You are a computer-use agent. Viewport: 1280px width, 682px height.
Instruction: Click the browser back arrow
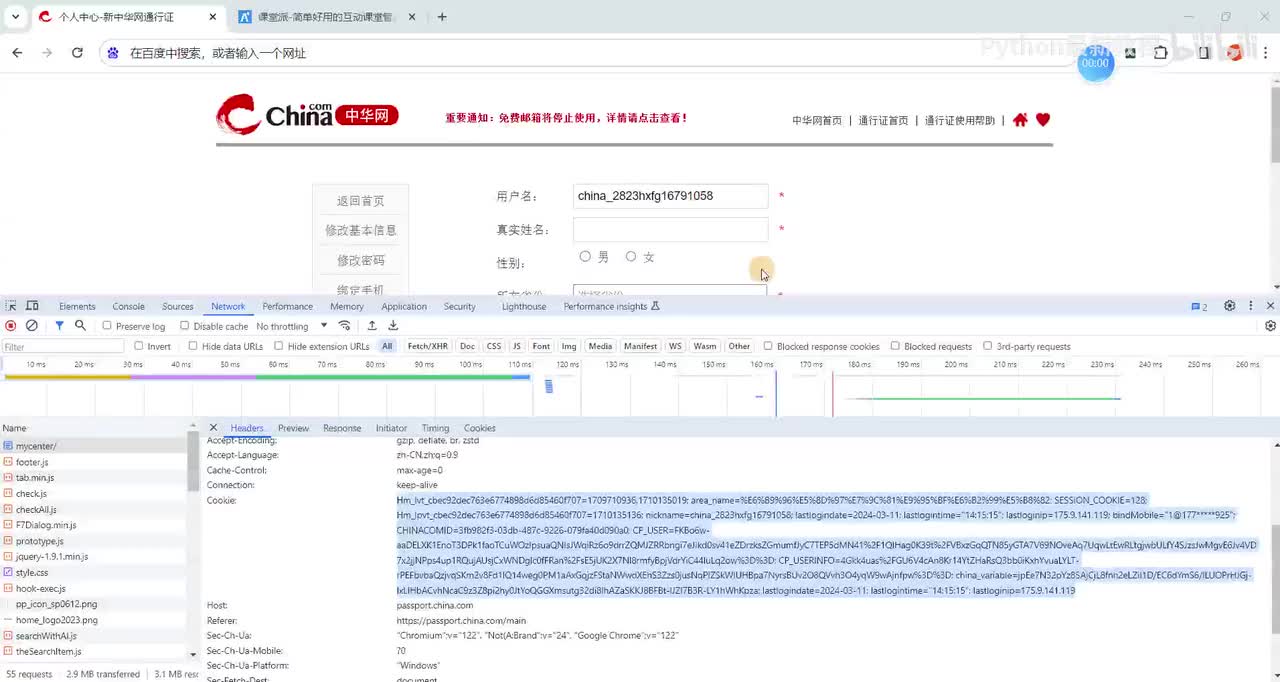pos(17,53)
